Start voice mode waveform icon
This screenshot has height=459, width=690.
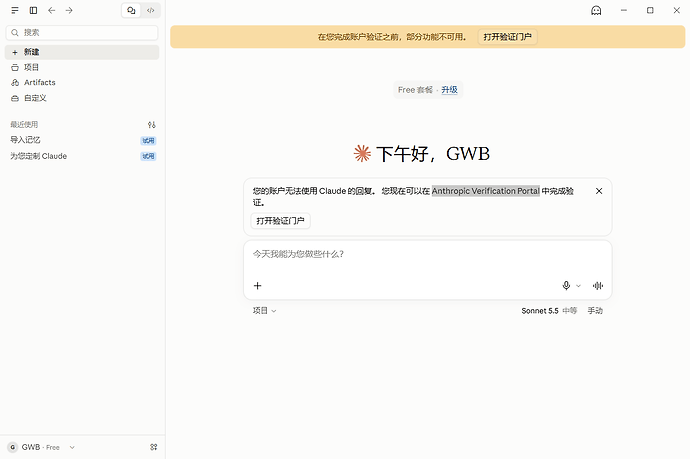tap(598, 286)
